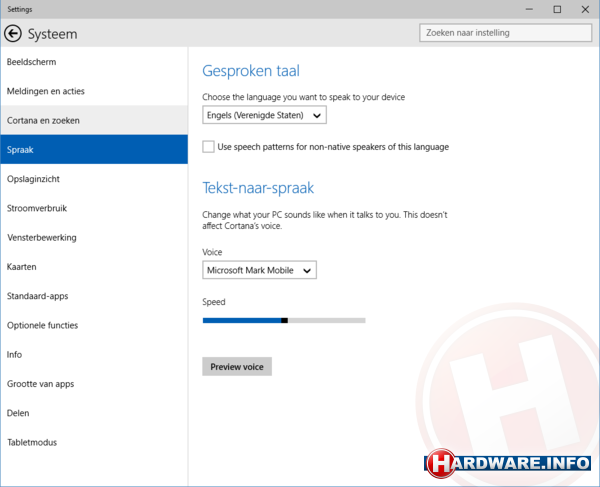The height and width of the screenshot is (487, 600).
Task: Open the Beeldscherm settings section
Action: 30,62
